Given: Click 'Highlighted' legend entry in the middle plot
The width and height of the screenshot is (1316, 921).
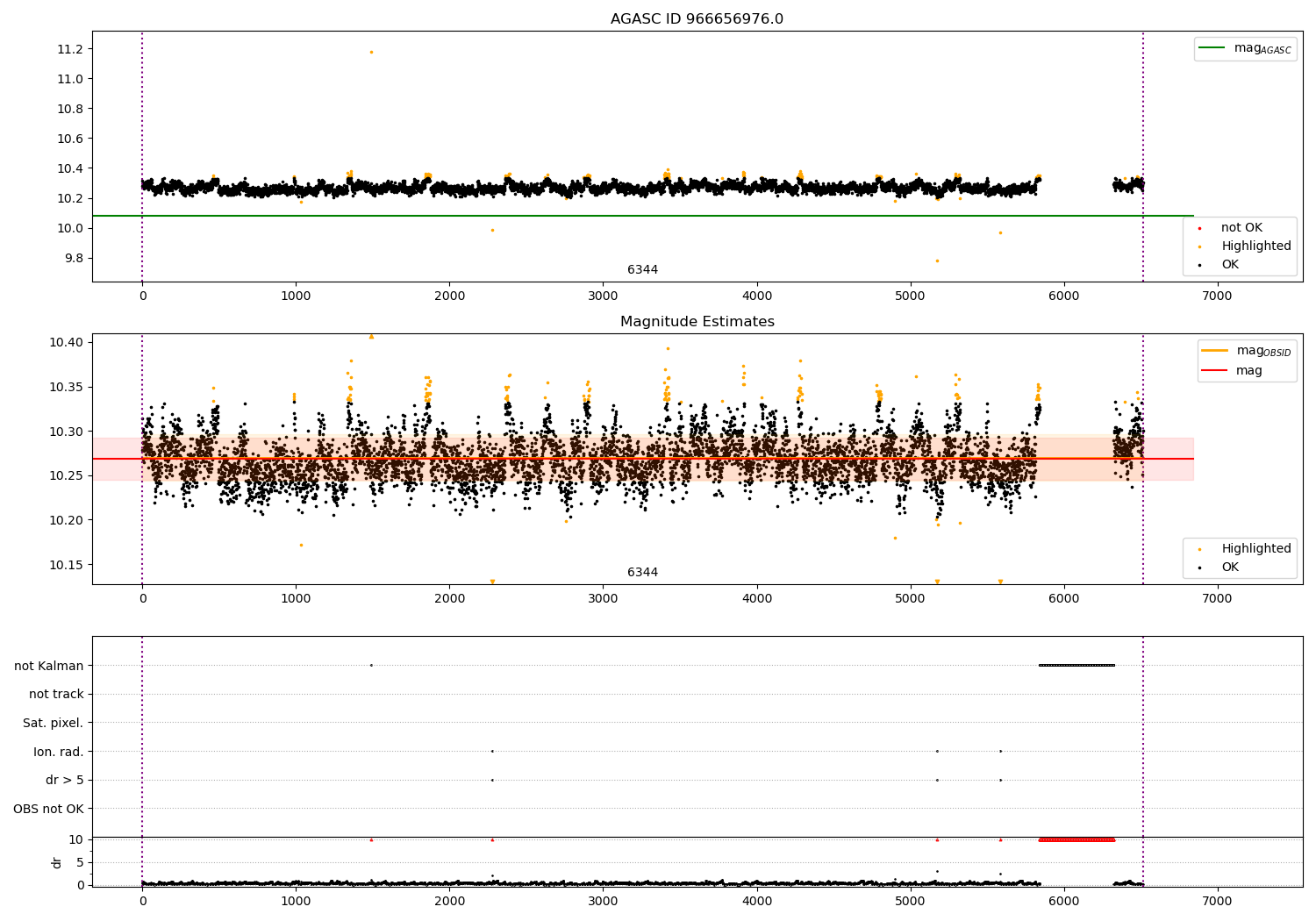Looking at the screenshot, I should pyautogui.click(x=1245, y=549).
